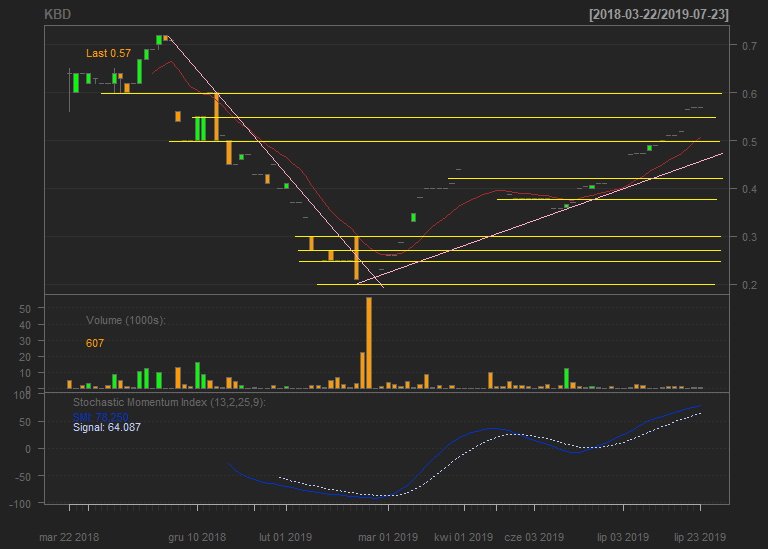This screenshot has height=549, width=768.
Task: Click the volume axis label 50
Action: [x=25, y=309]
